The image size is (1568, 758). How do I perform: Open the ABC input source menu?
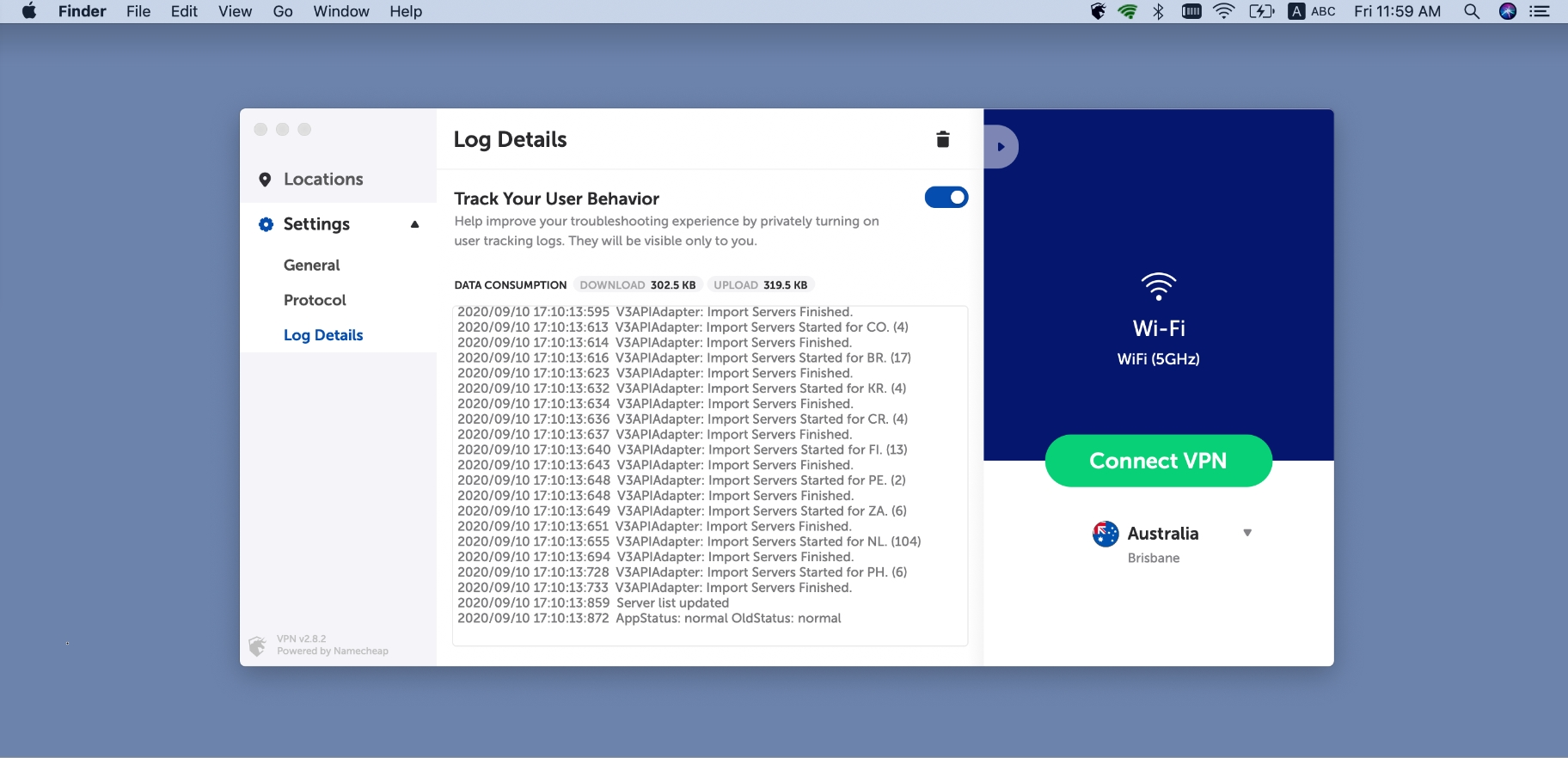[x=1312, y=11]
